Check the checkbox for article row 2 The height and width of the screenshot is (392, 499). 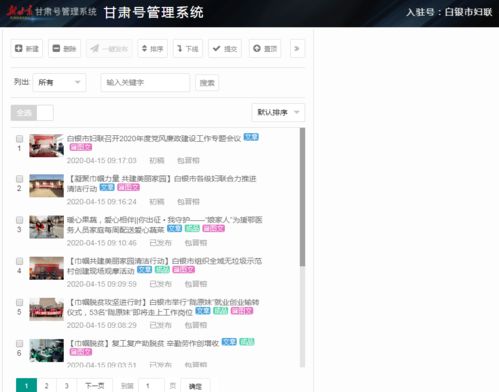pos(19,179)
